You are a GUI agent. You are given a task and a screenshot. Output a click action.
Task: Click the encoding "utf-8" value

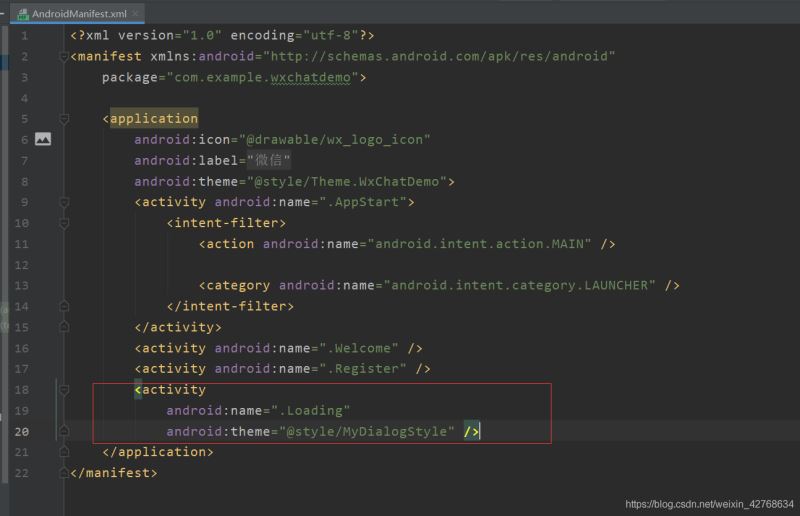click(331, 36)
